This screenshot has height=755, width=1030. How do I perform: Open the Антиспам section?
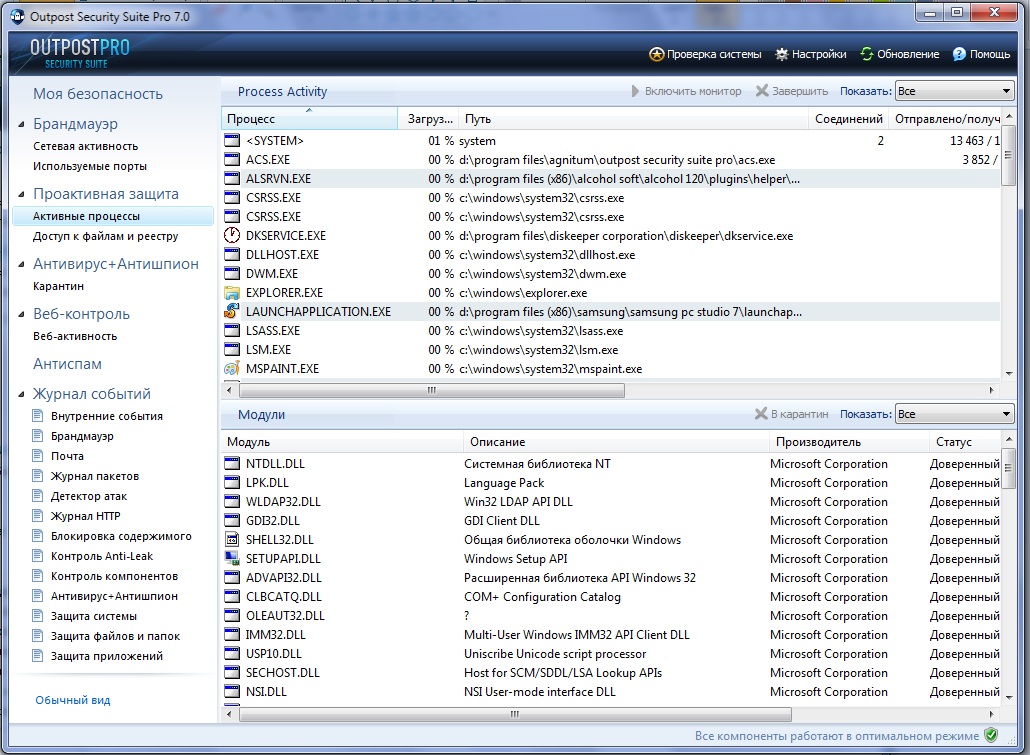[x=67, y=363]
